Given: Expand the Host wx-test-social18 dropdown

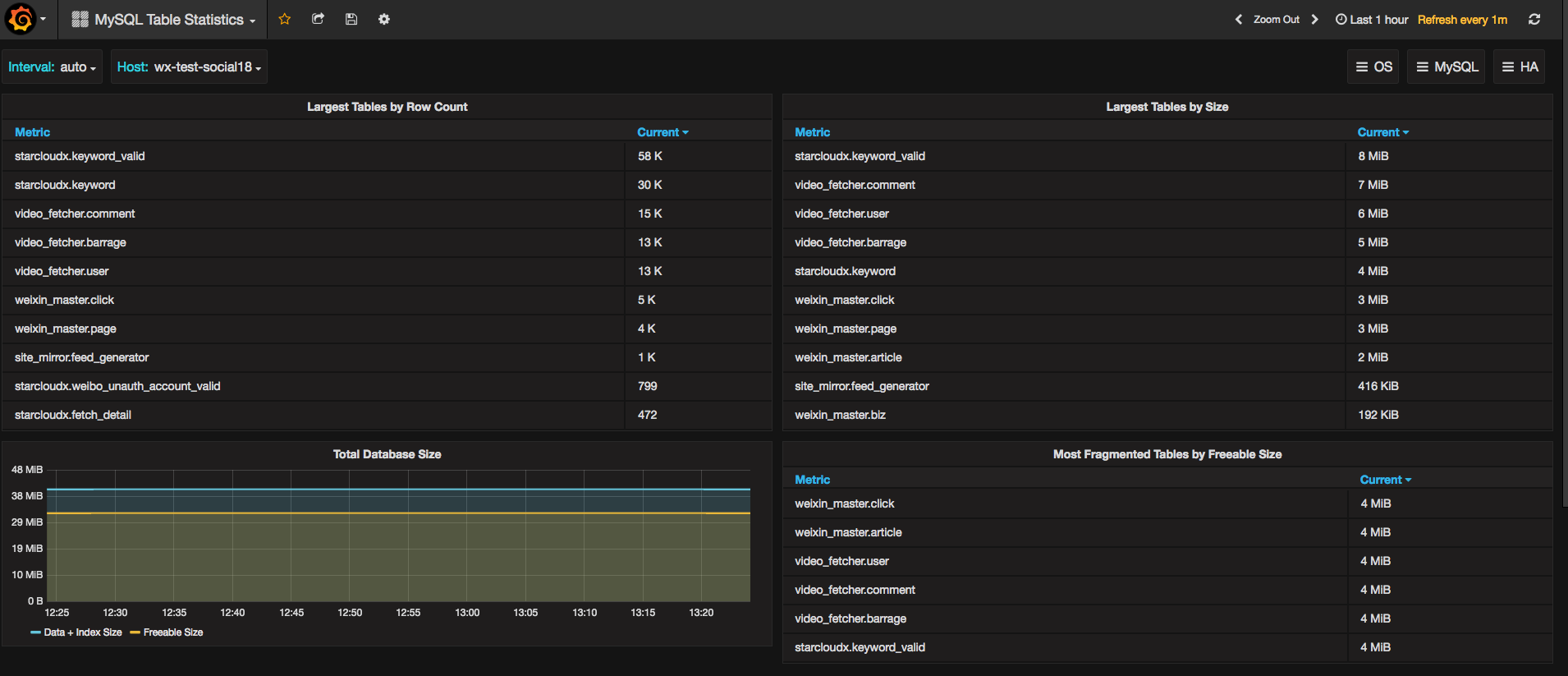Looking at the screenshot, I should tap(189, 67).
